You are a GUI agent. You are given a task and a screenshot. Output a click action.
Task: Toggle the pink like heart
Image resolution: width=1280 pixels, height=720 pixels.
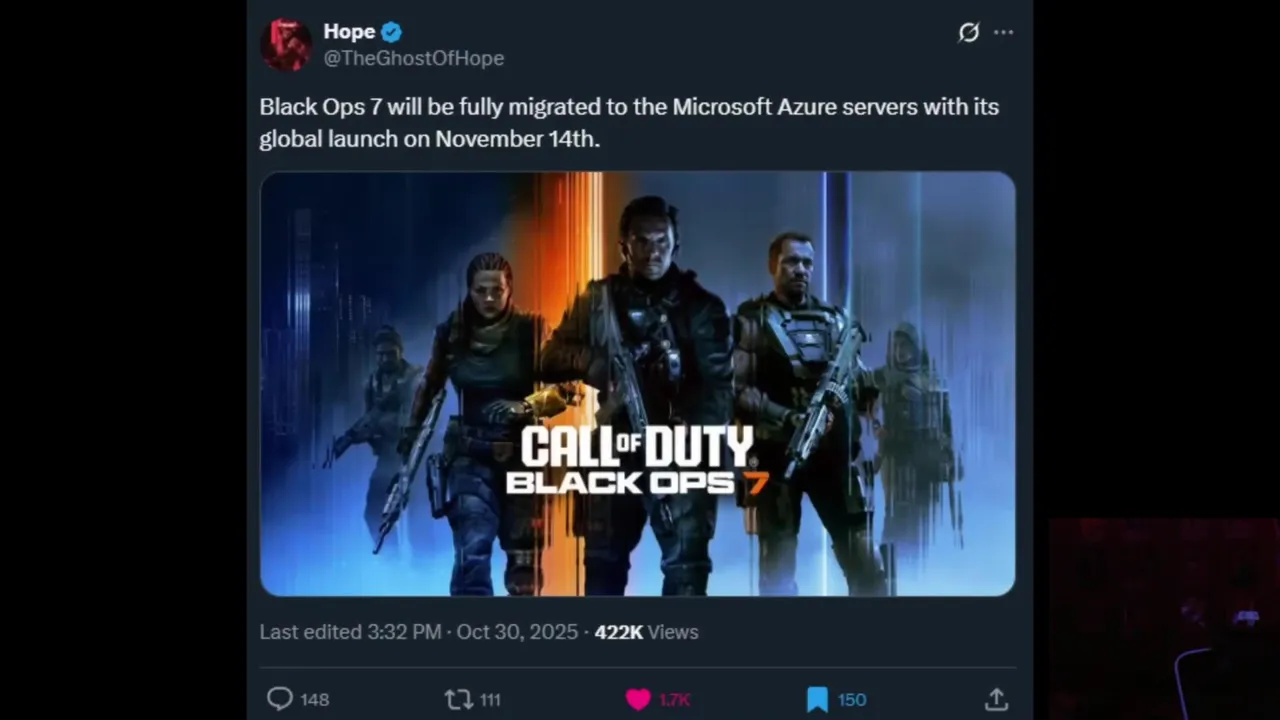[638, 699]
